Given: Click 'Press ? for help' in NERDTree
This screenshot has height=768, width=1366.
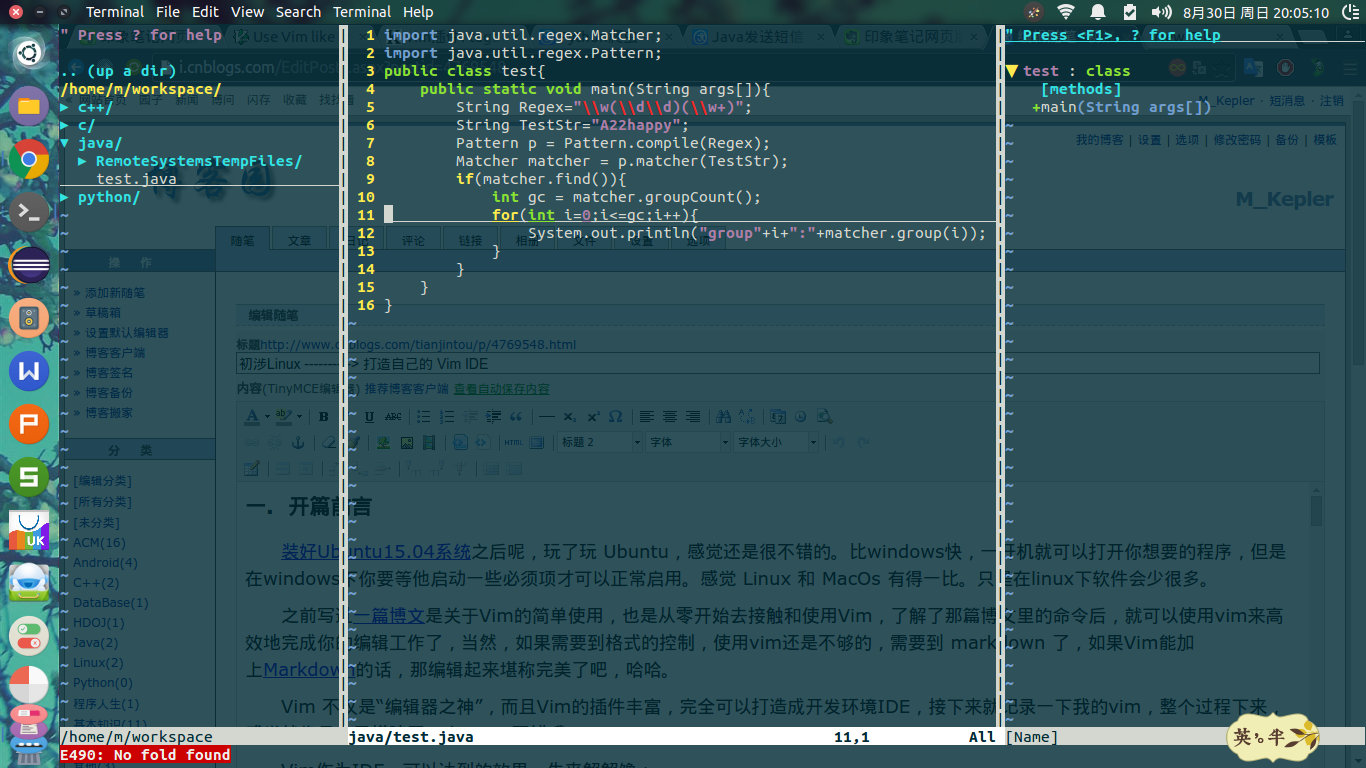Looking at the screenshot, I should click(141, 35).
